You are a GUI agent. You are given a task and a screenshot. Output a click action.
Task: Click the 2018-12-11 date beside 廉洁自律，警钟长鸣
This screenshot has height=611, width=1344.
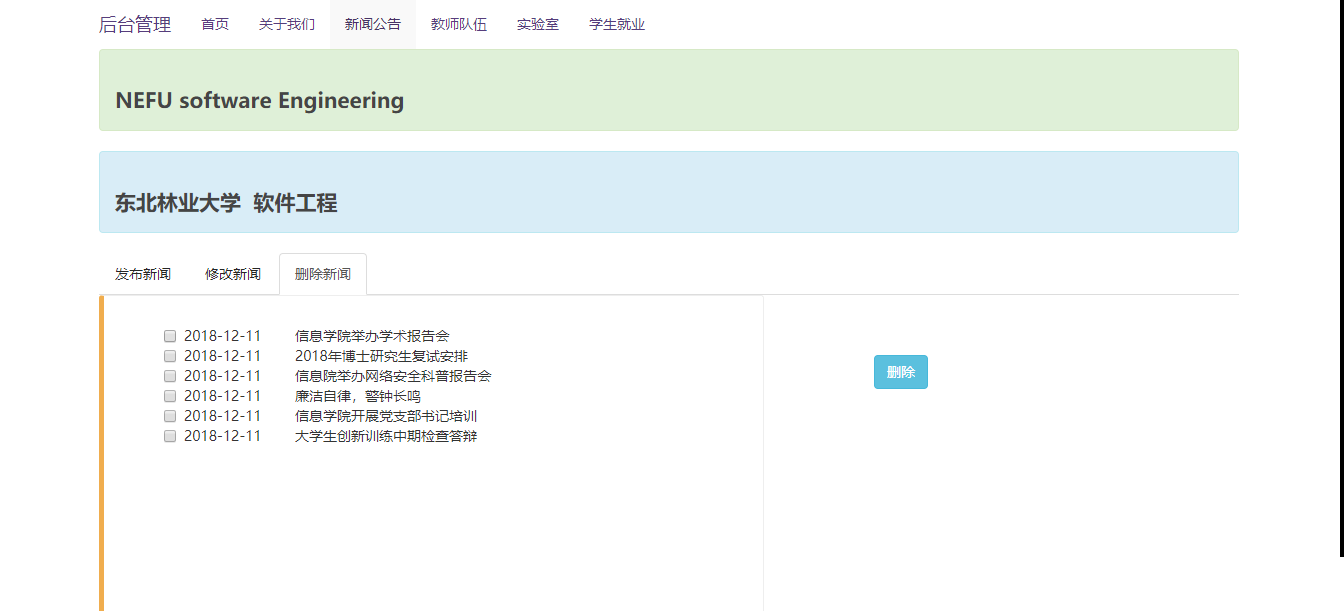(x=222, y=396)
